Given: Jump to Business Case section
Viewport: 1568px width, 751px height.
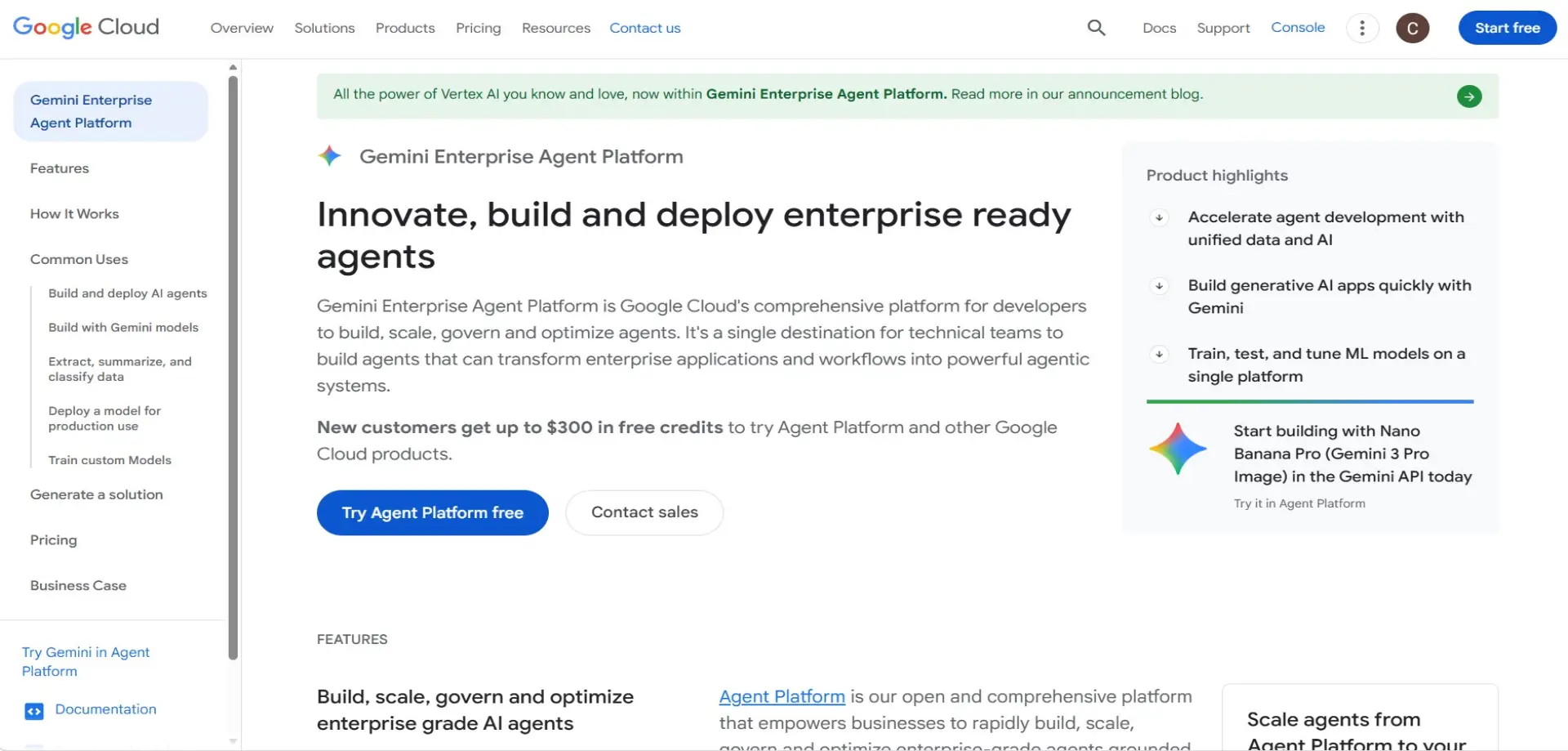Looking at the screenshot, I should coord(78,586).
